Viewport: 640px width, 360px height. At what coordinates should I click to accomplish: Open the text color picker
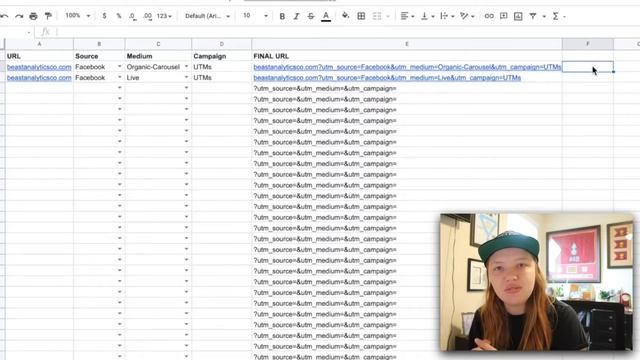(x=326, y=16)
